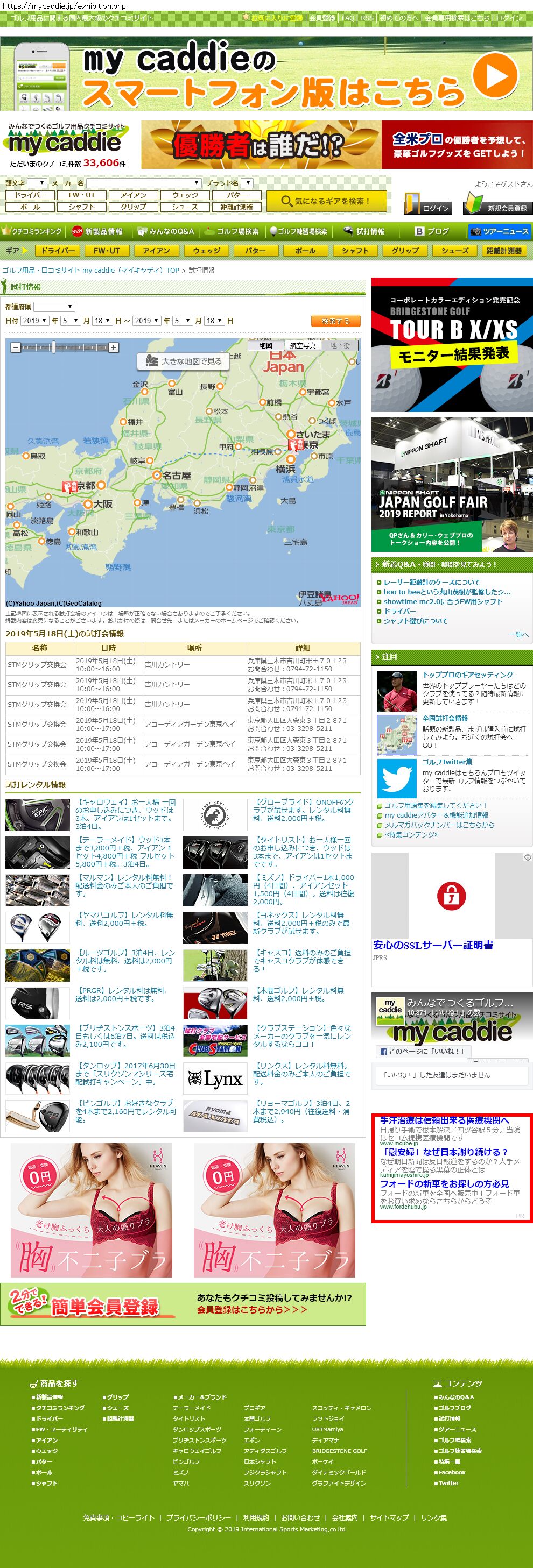This screenshot has width=533, height=1568.
Task: Click the Lynx brand logo thumbnail
Action: (x=215, y=1079)
